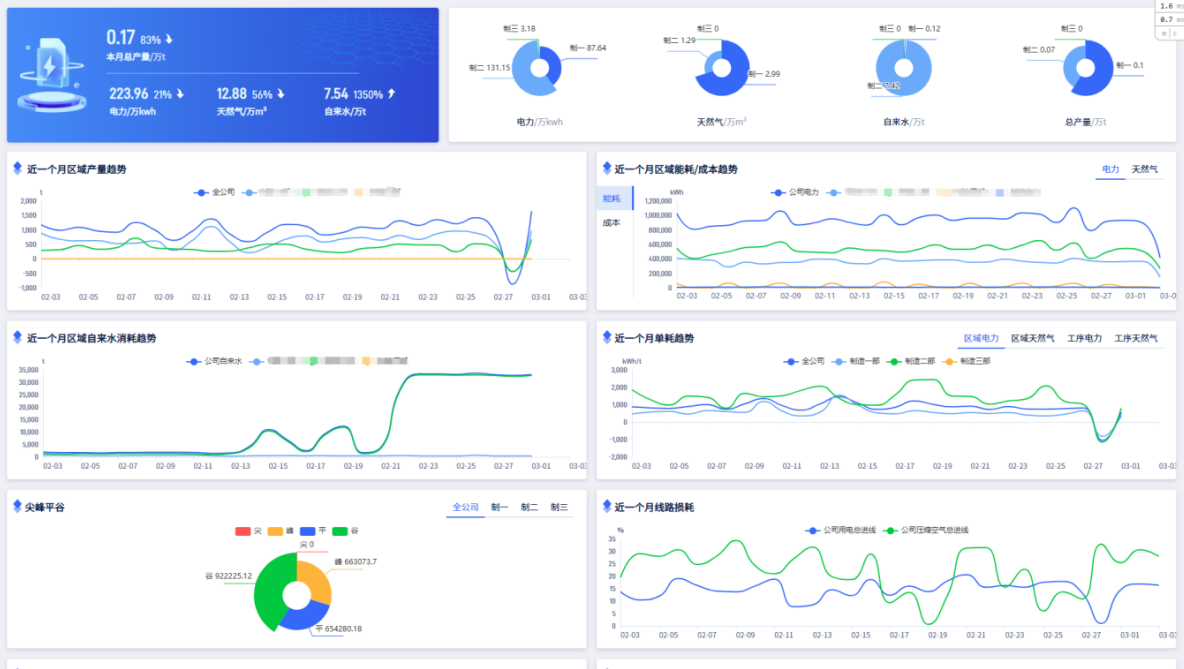The image size is (1184, 669).
Task: Switch to the 区域天然气 tab
Action: (1032, 339)
